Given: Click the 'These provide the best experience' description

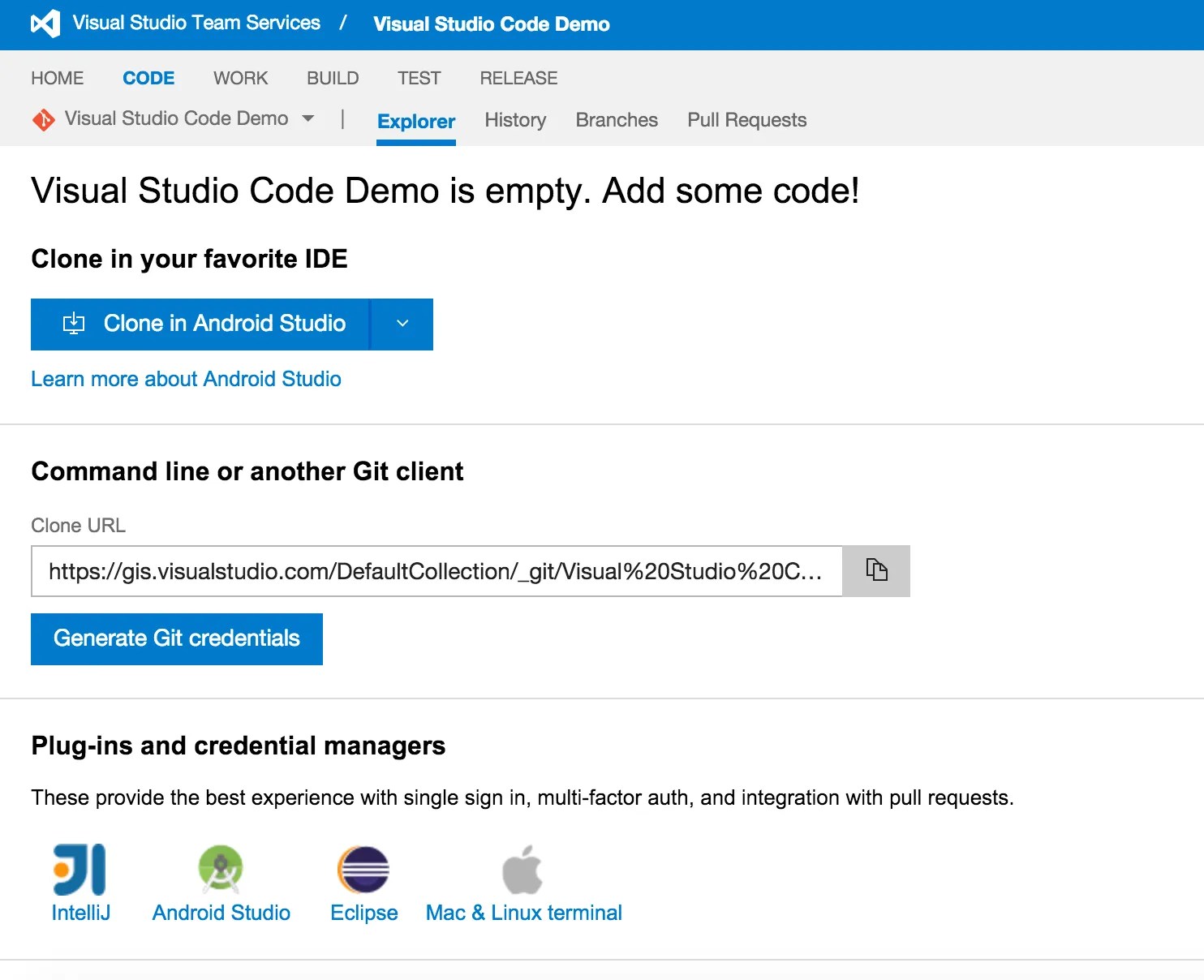Looking at the screenshot, I should click(522, 797).
